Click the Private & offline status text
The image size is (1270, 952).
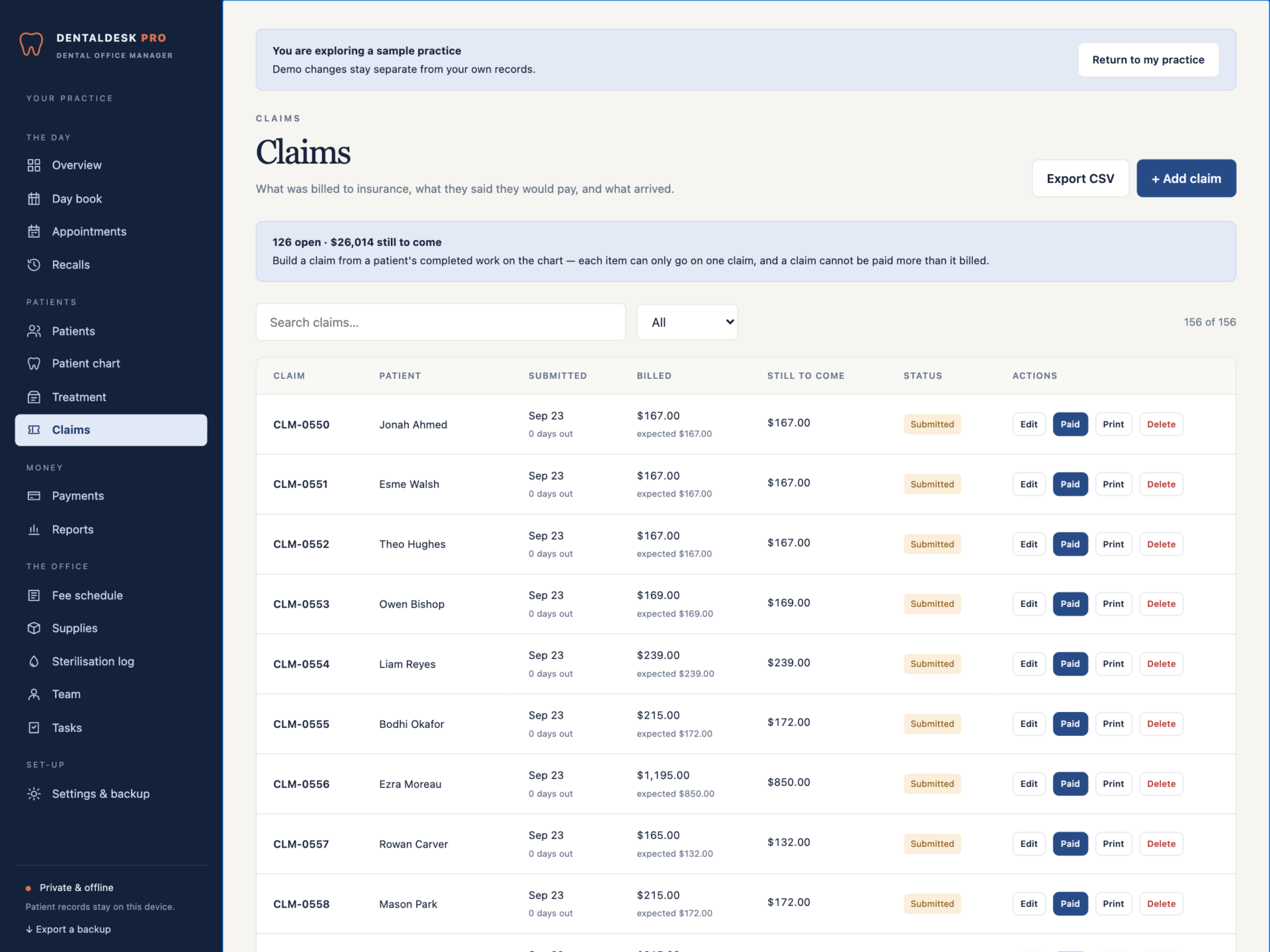tap(76, 887)
